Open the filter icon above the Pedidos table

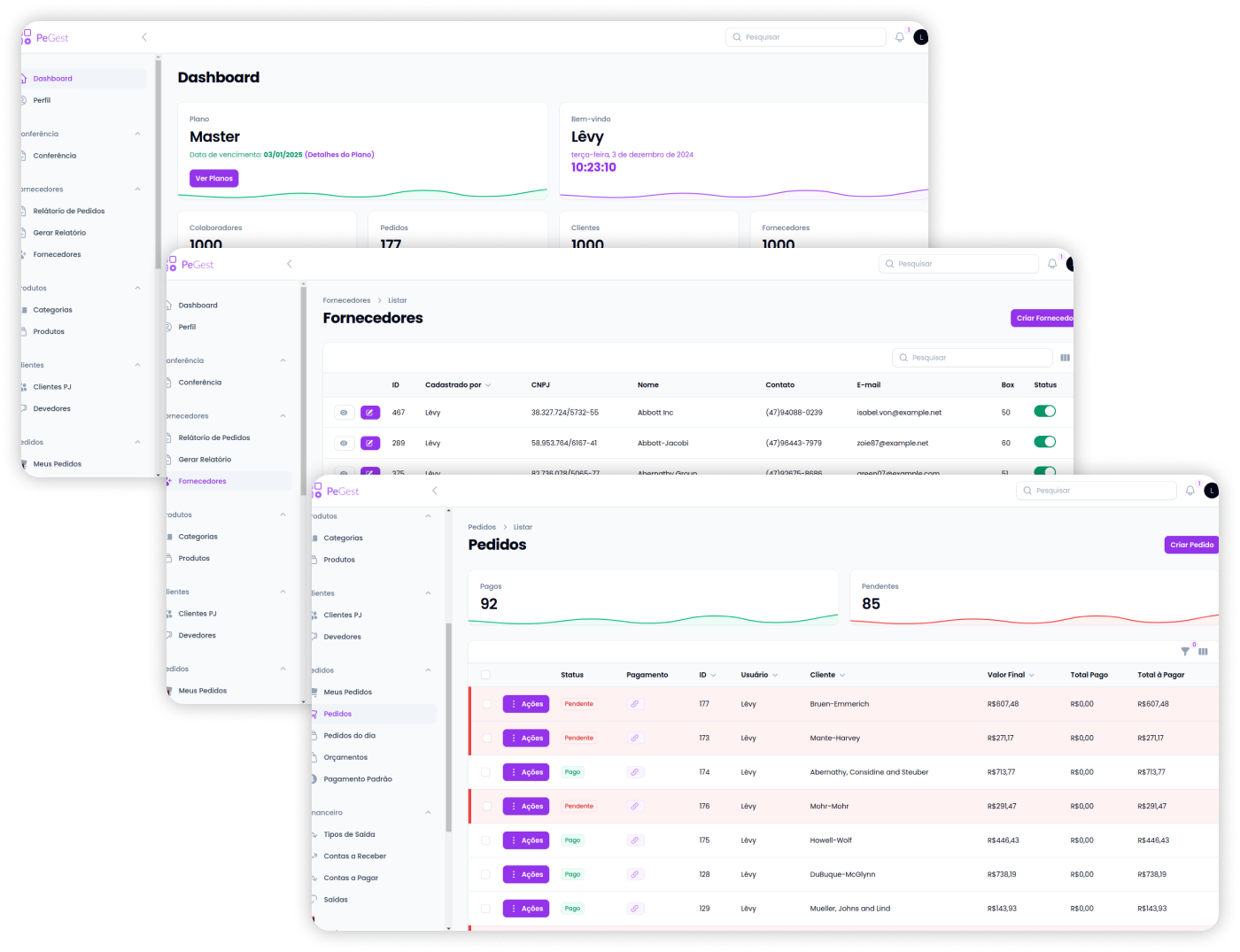pyautogui.click(x=1185, y=652)
